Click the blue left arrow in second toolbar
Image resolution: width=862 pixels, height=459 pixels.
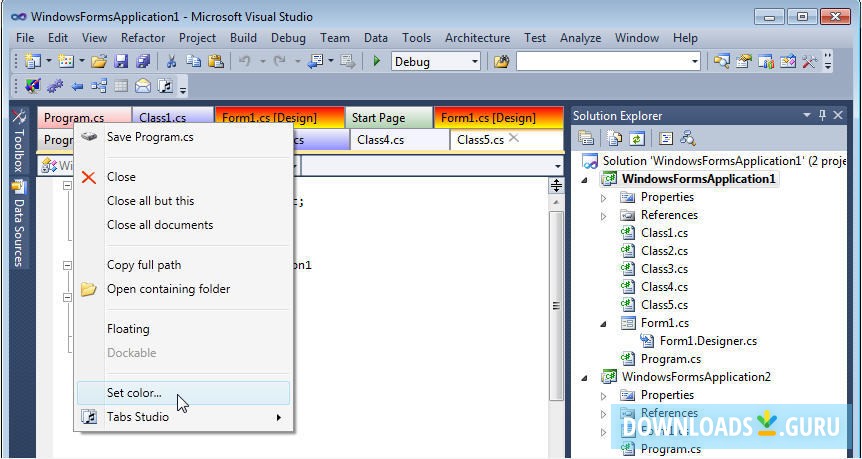[x=78, y=86]
